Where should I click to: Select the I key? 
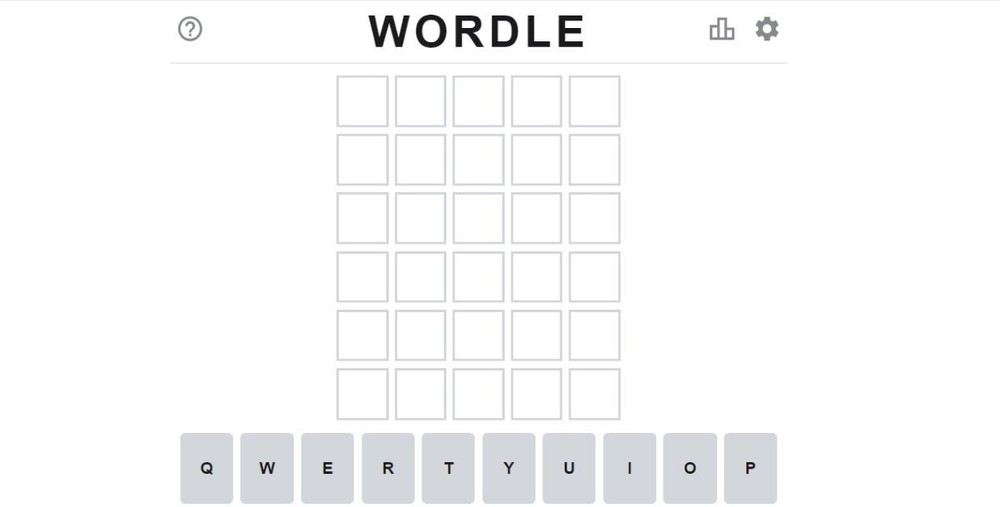[x=629, y=468]
